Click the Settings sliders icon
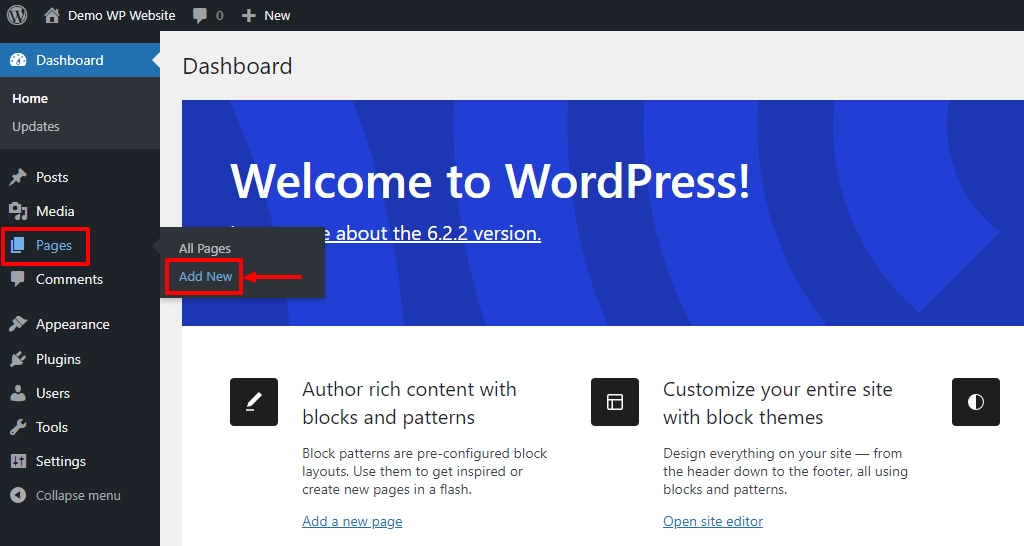Screen dimensions: 1024x546 (x=18, y=461)
